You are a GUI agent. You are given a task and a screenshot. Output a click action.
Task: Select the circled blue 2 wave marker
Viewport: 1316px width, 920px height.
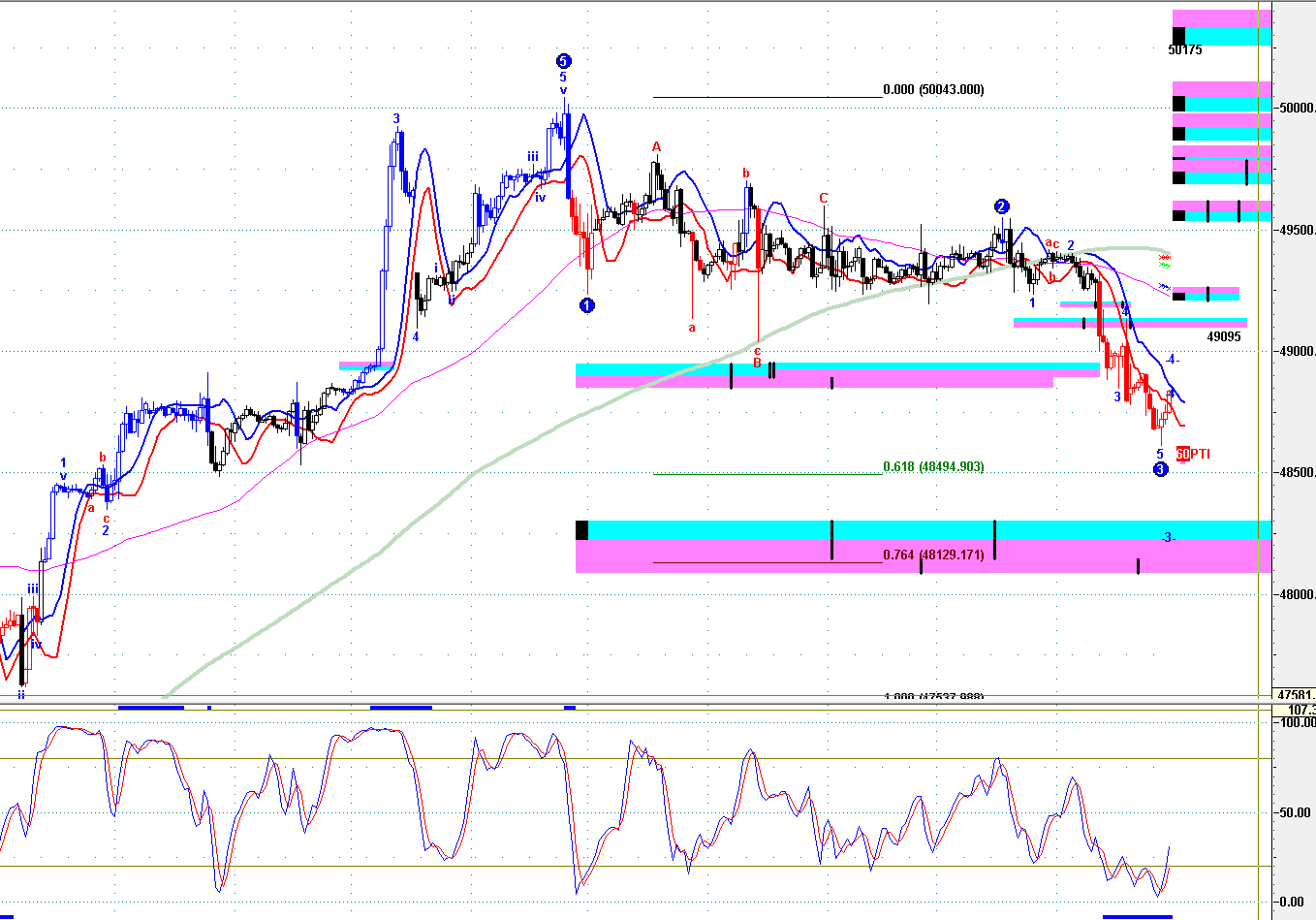(1002, 206)
